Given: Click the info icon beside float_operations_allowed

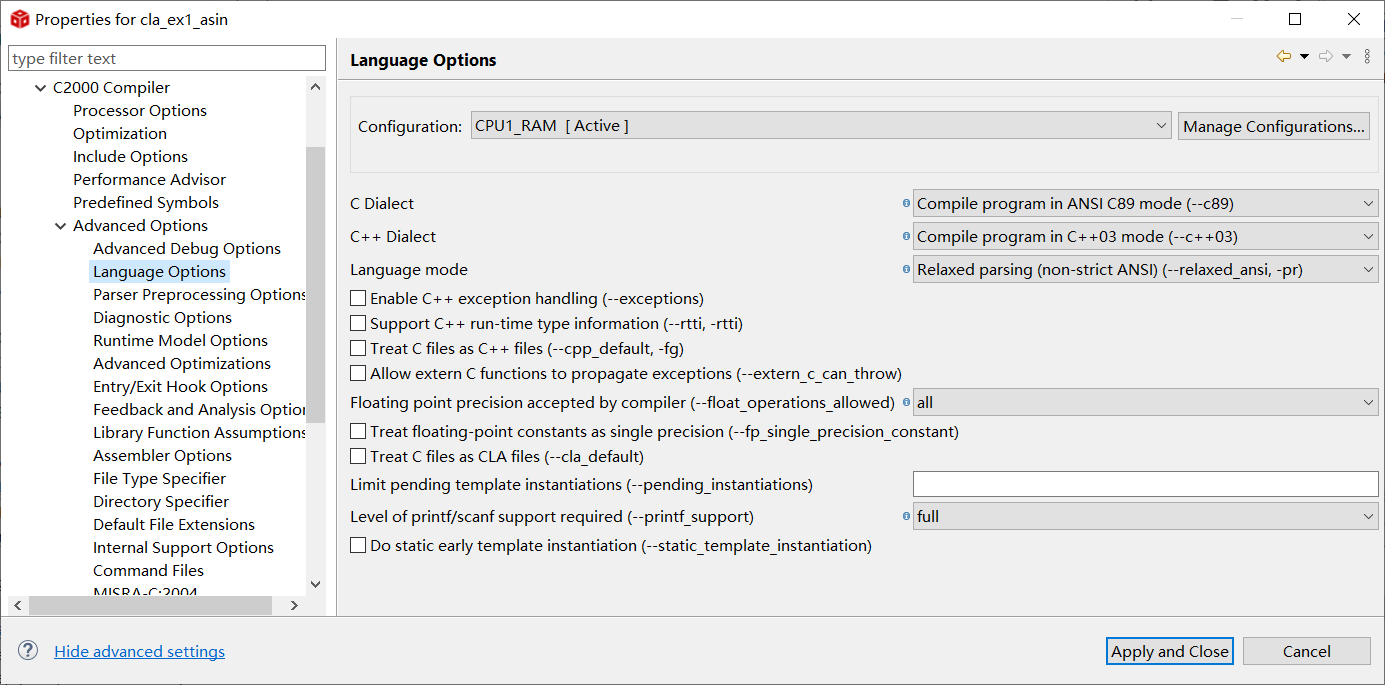Looking at the screenshot, I should [906, 402].
